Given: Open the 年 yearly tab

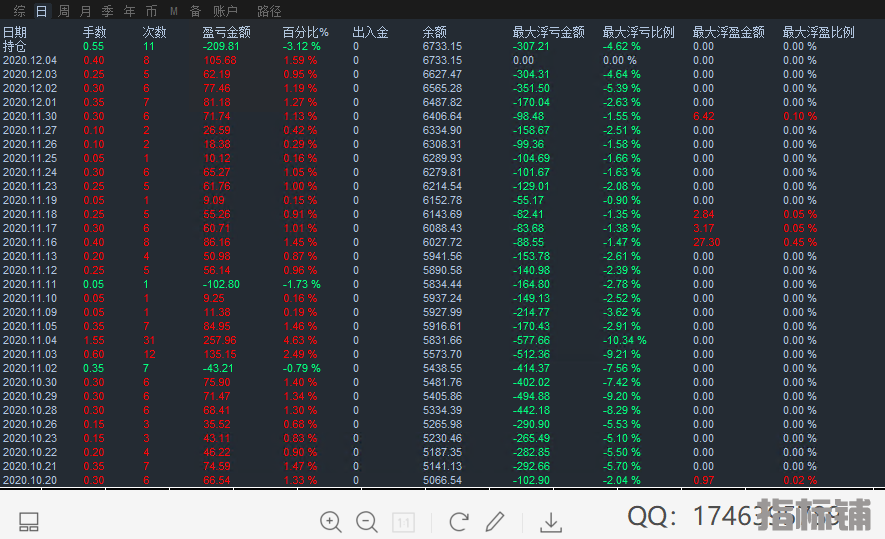Looking at the screenshot, I should point(129,11).
